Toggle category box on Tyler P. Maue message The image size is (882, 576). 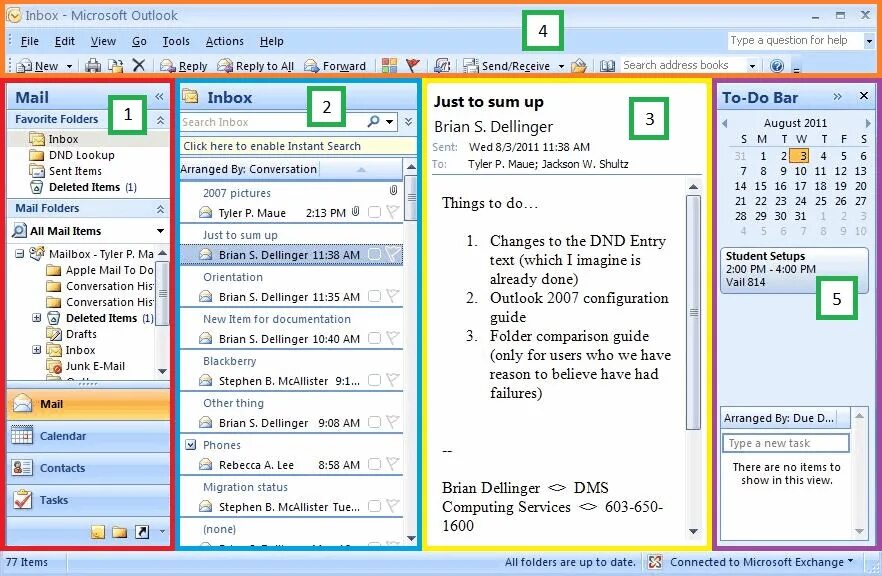(x=374, y=212)
